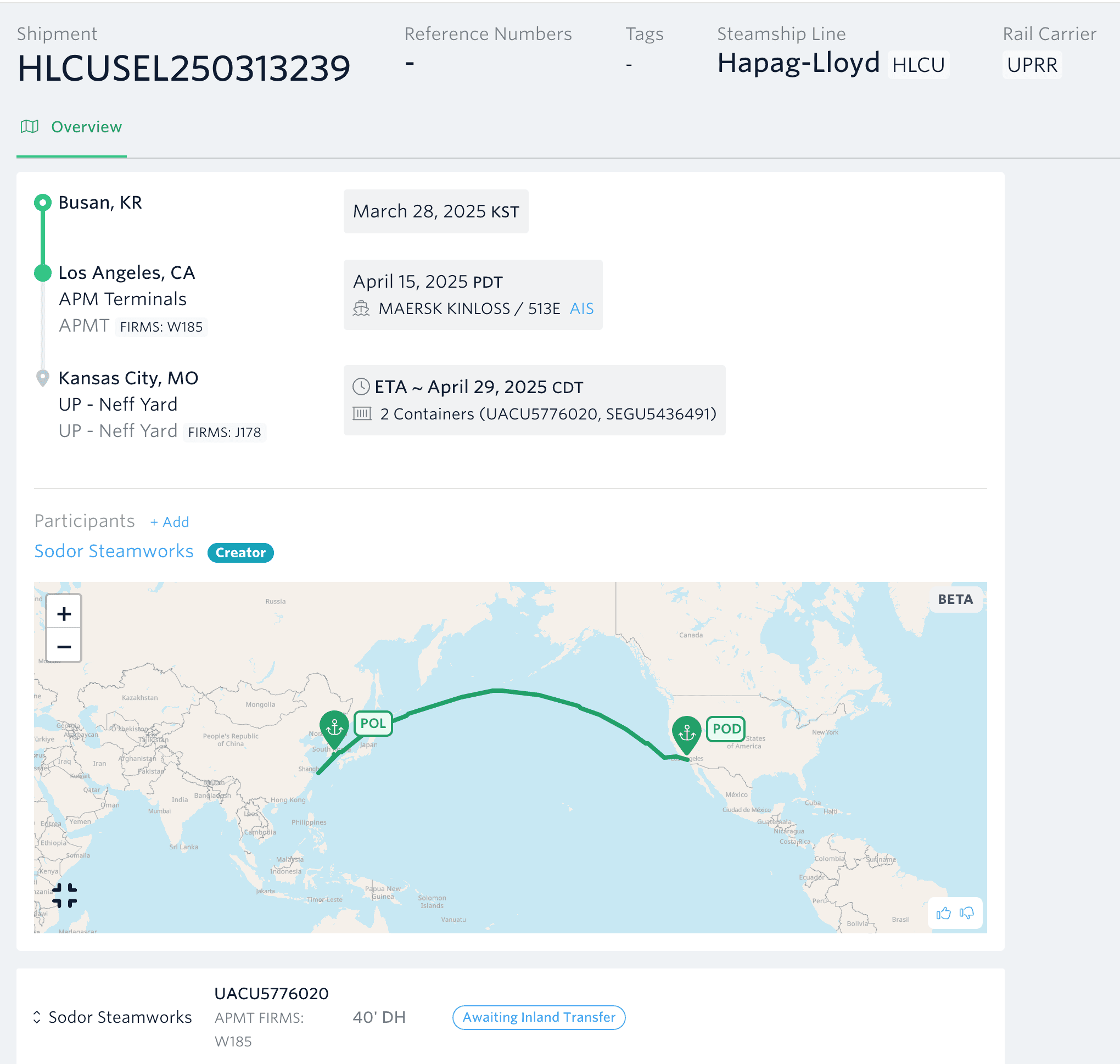Click the Los Angeles route marker

[42, 273]
